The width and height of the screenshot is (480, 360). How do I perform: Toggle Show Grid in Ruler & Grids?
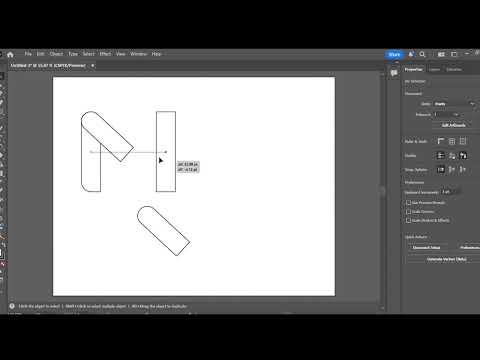click(452, 141)
